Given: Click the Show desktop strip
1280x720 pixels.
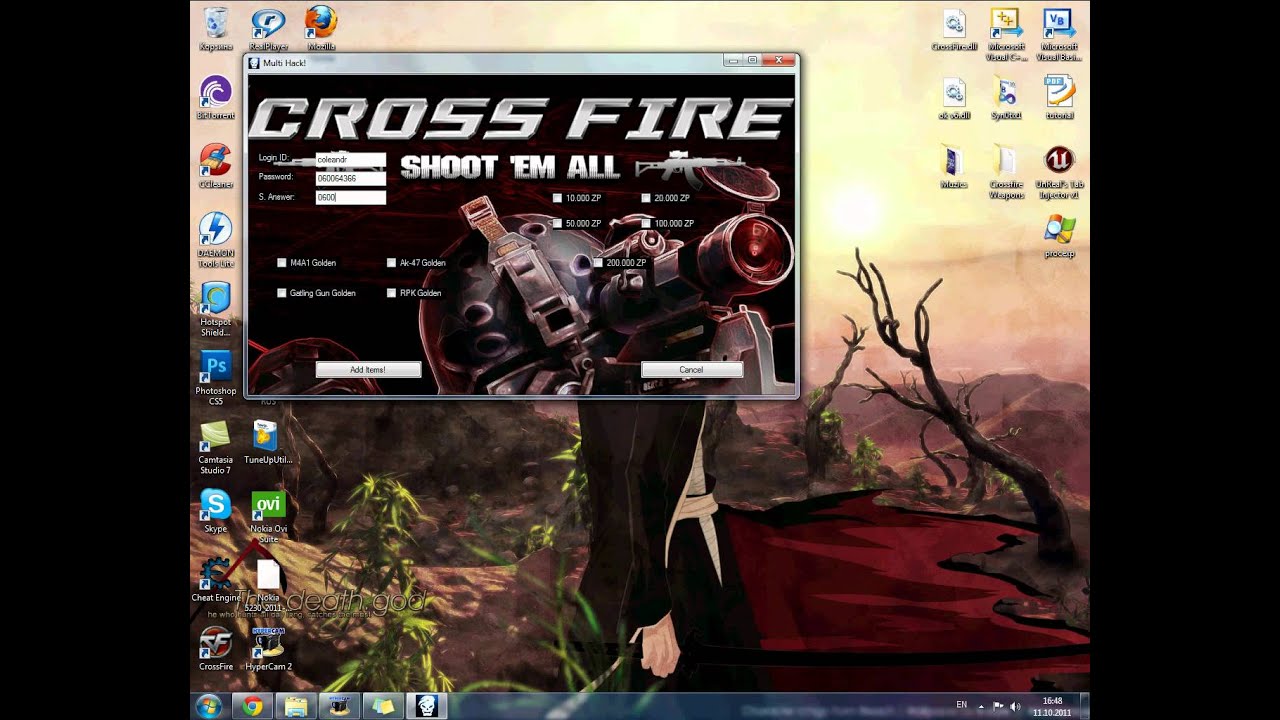Looking at the screenshot, I should click(1084, 706).
